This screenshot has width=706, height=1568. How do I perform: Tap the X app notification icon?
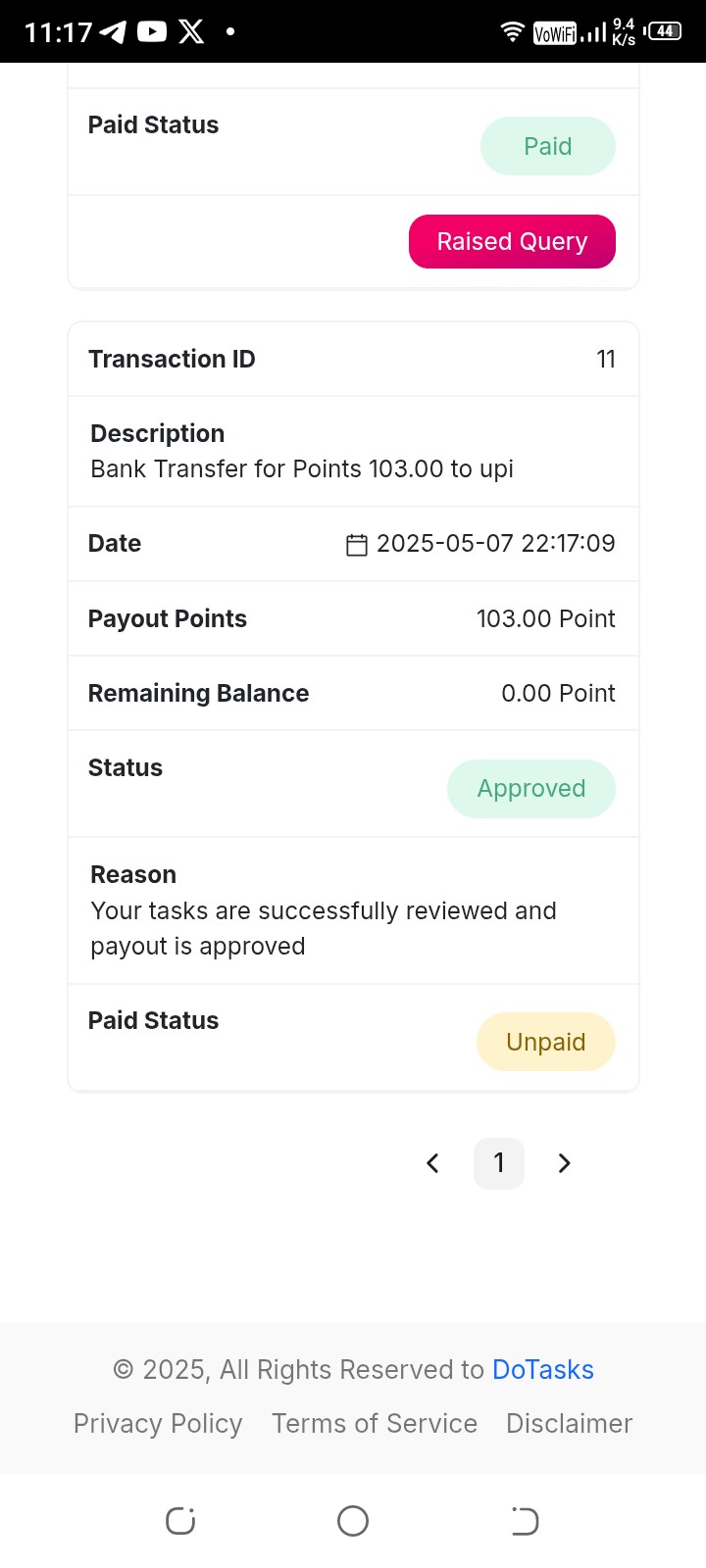point(192,32)
